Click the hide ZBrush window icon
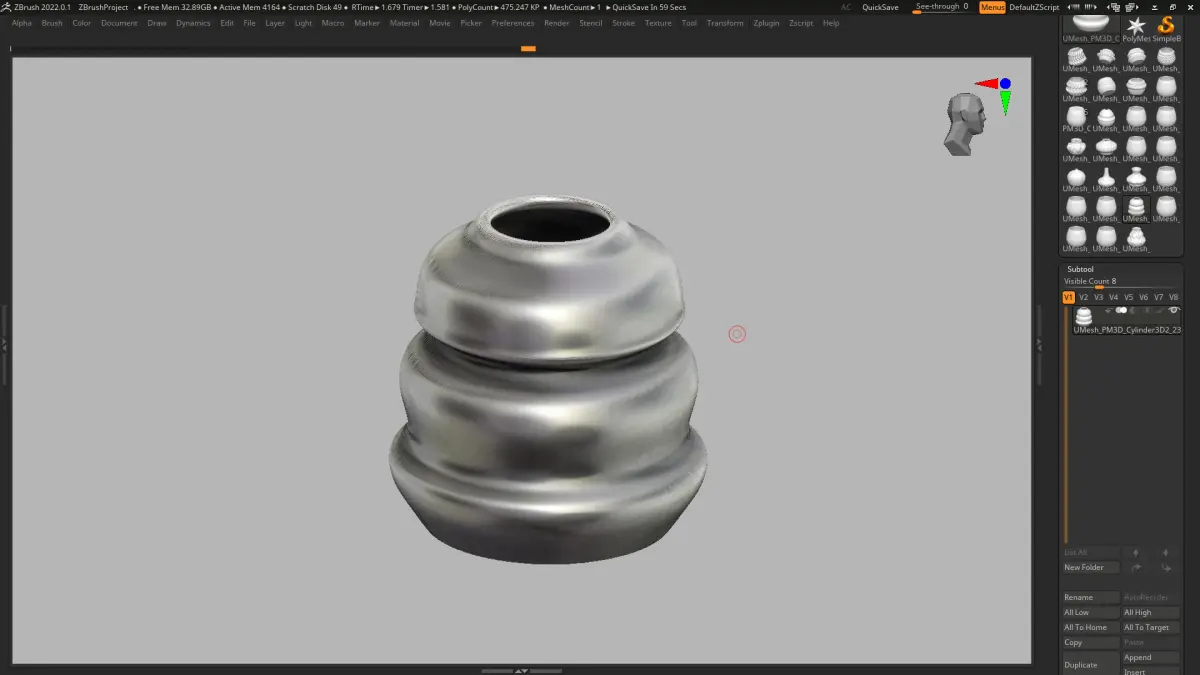 pyautogui.click(x=1154, y=7)
